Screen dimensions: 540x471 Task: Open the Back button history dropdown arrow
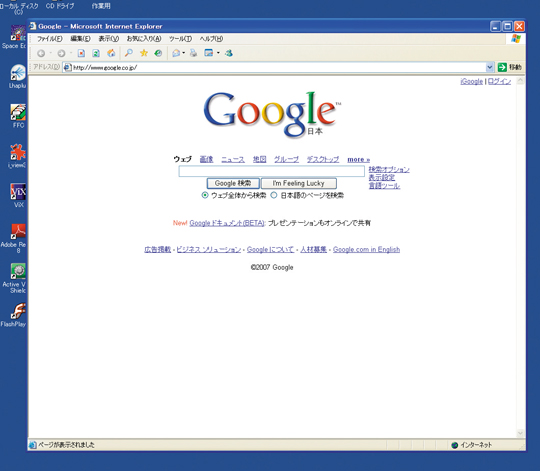tap(51, 53)
